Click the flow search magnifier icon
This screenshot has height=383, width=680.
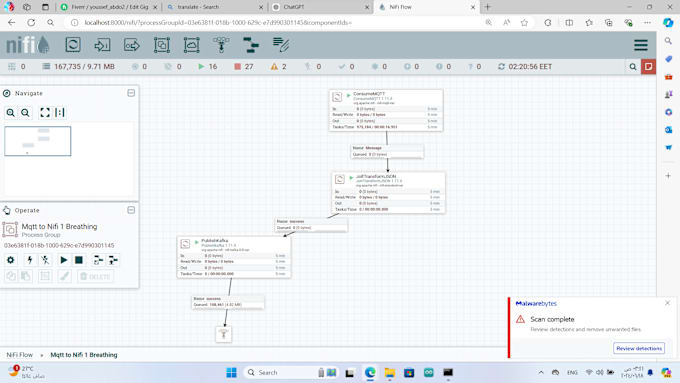point(633,67)
